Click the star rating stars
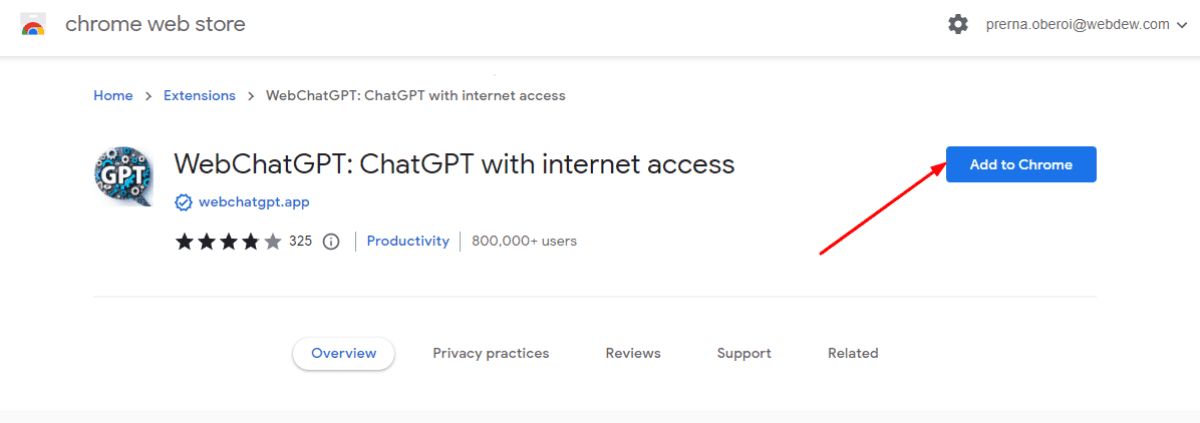 [x=228, y=241]
